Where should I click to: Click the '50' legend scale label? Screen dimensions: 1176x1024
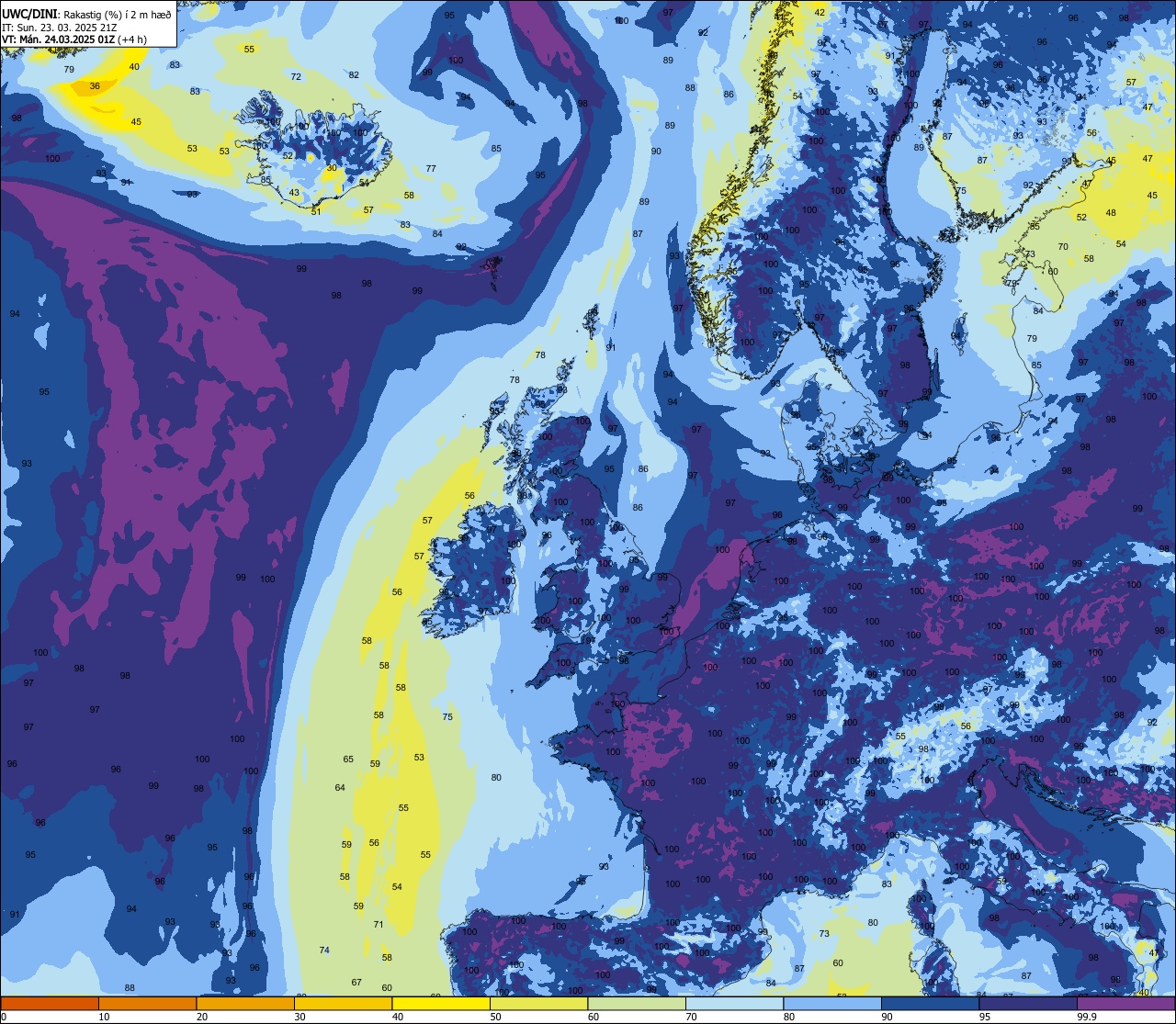tap(495, 1017)
